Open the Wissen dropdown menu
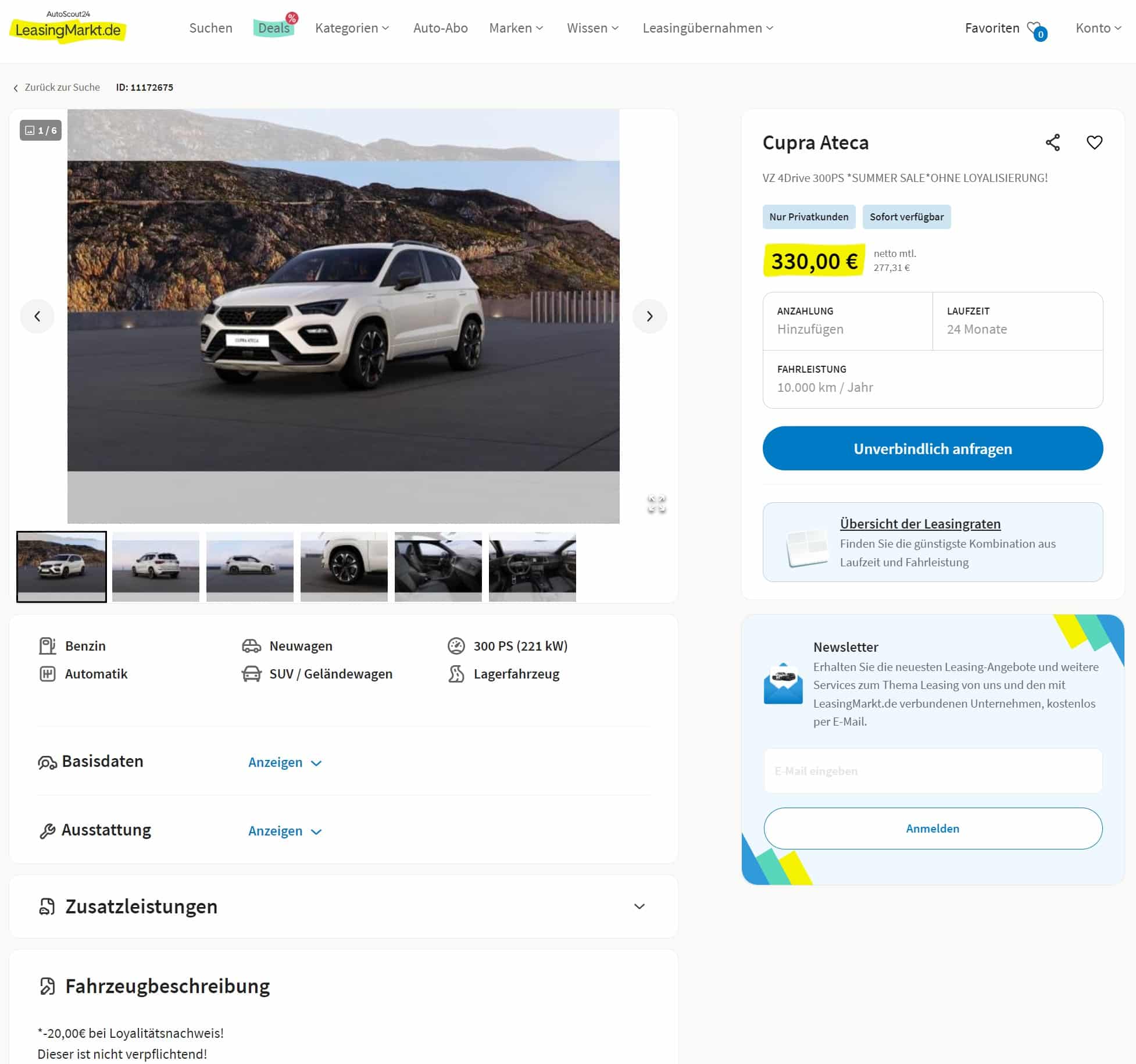This screenshot has width=1136, height=1064. coord(593,28)
